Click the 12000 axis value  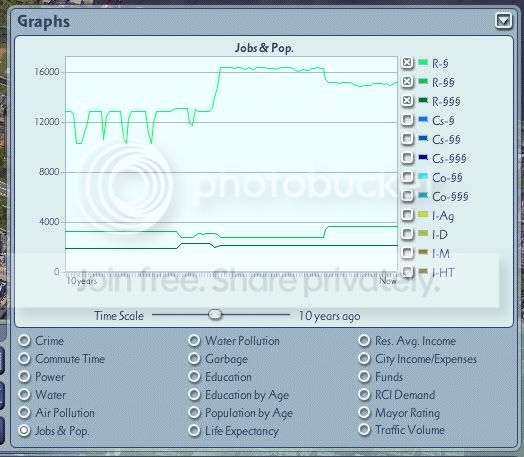click(47, 122)
